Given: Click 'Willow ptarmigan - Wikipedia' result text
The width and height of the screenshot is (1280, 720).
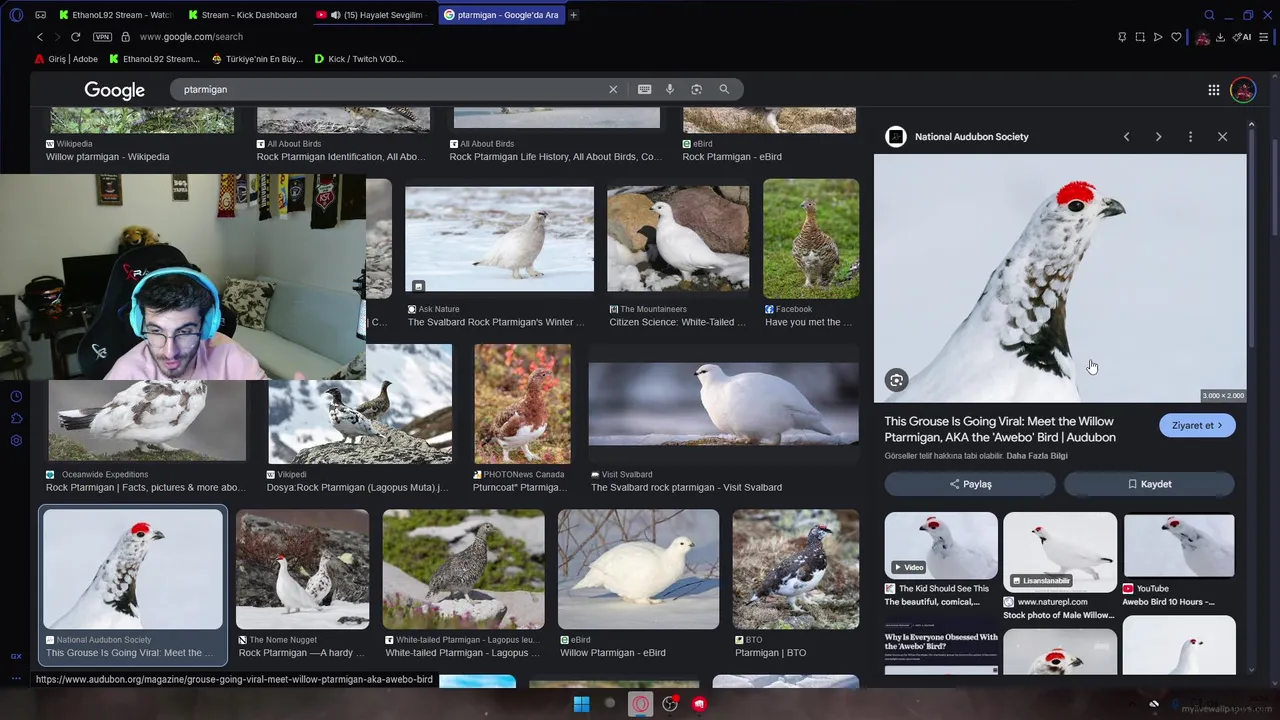Looking at the screenshot, I should pyautogui.click(x=107, y=157).
